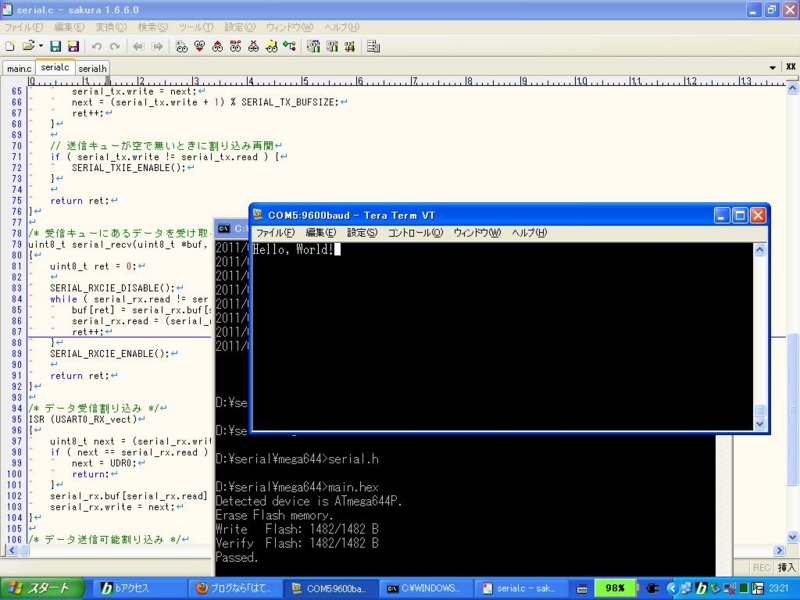Image resolution: width=800 pixels, height=600 pixels.
Task: Open sakura ヘルプ(H) menu
Action: [342, 27]
